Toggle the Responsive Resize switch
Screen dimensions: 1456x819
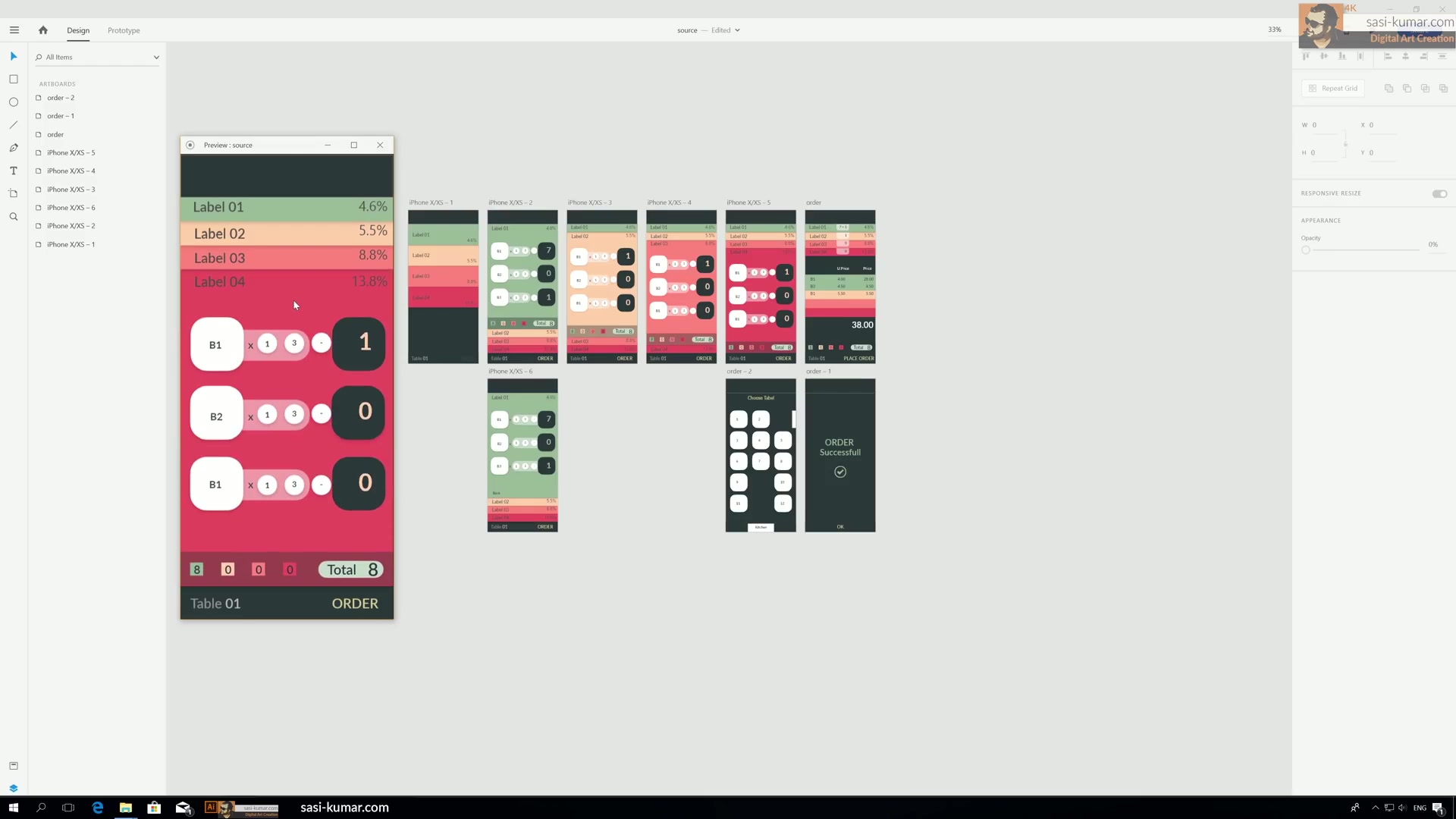click(x=1439, y=193)
